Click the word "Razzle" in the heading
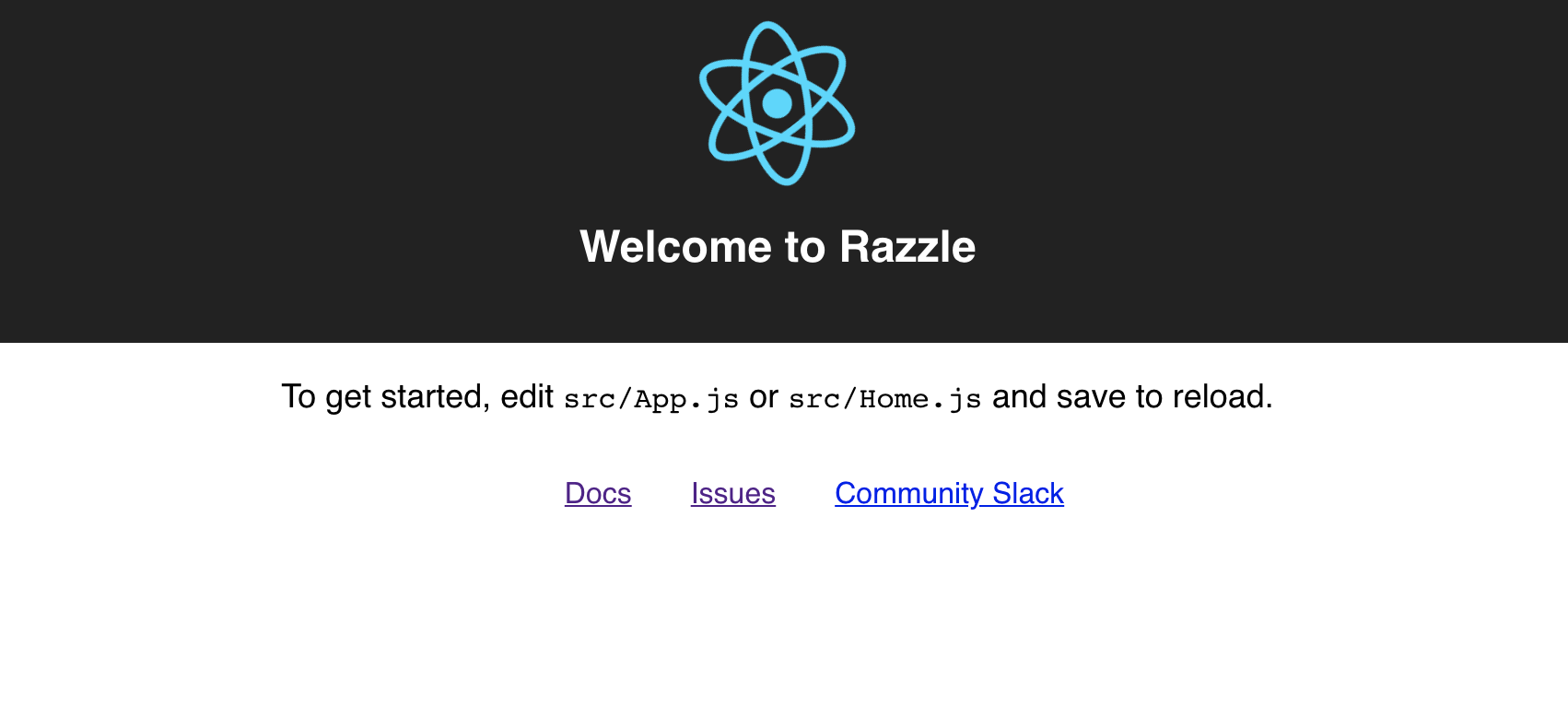This screenshot has width=1568, height=717. 907,247
